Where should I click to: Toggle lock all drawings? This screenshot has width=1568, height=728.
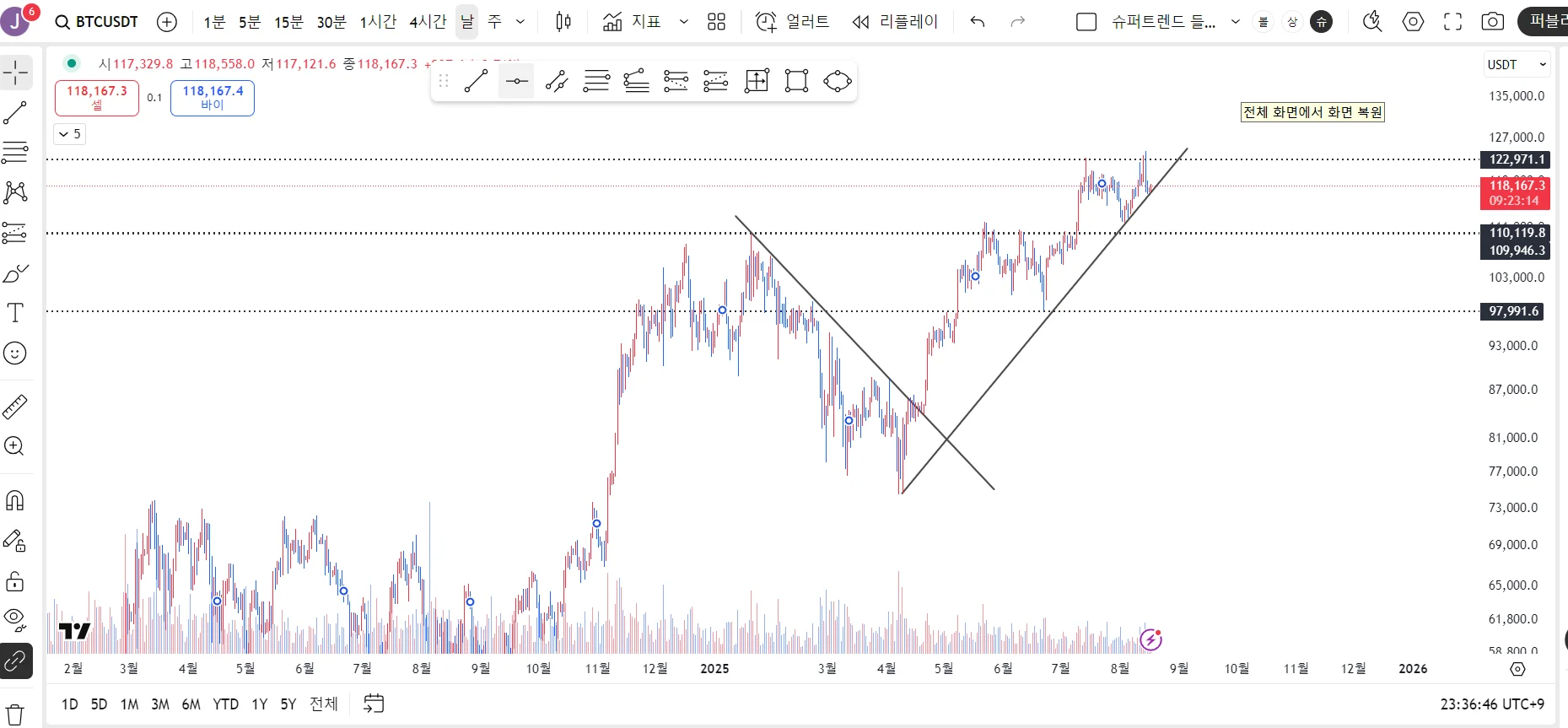click(15, 581)
